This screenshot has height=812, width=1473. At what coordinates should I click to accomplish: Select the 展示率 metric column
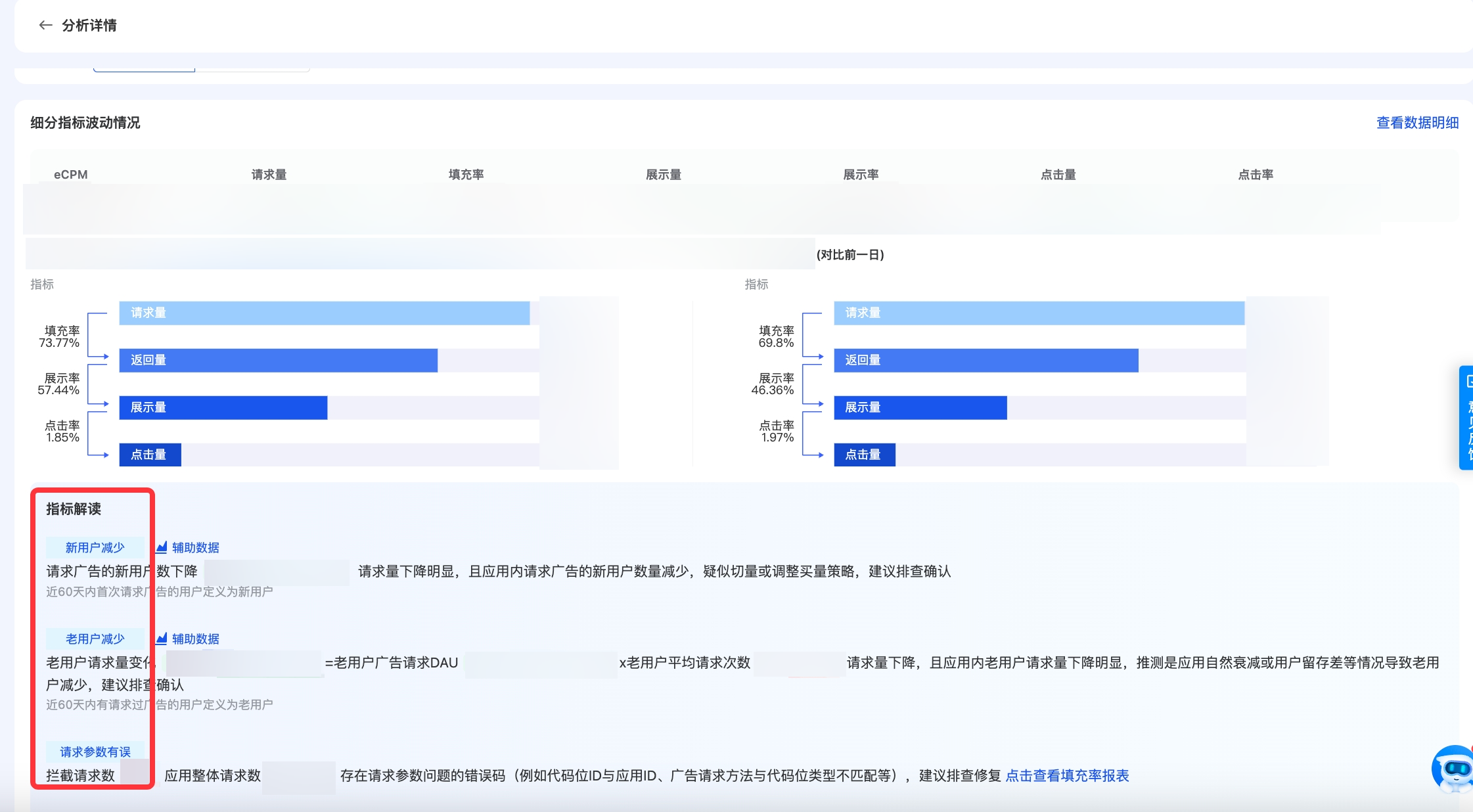pos(861,175)
